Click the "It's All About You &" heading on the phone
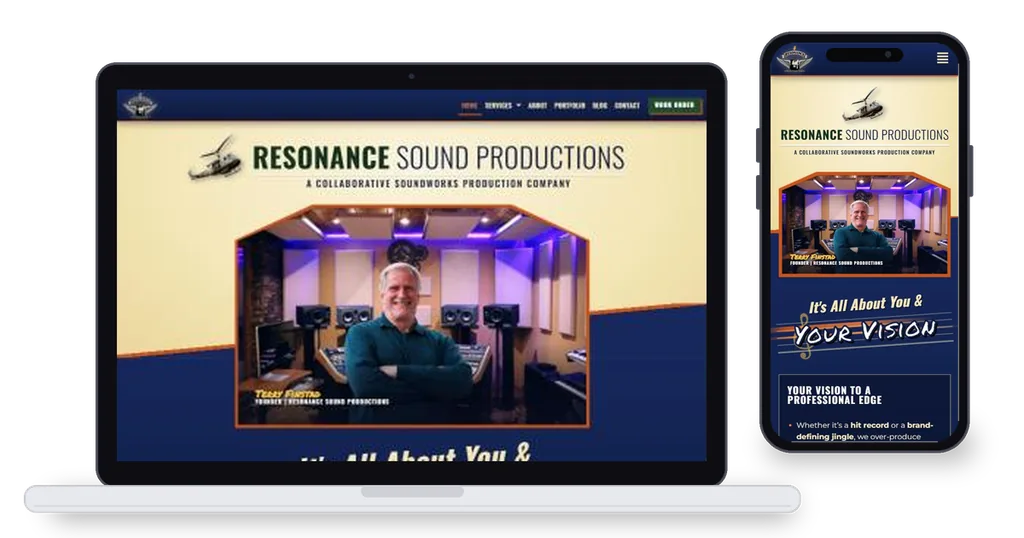The width and height of the screenshot is (1024, 538). point(866,304)
